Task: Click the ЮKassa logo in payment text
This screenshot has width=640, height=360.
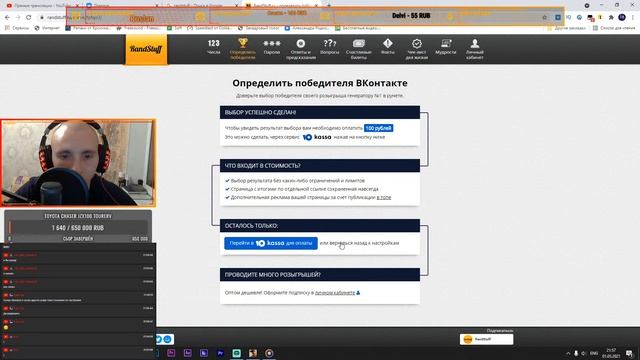Action: click(x=317, y=137)
